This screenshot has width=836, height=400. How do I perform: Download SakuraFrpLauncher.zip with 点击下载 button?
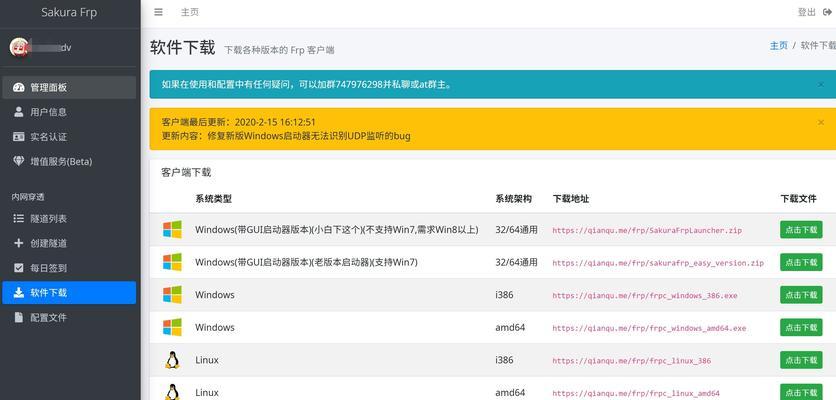801,230
